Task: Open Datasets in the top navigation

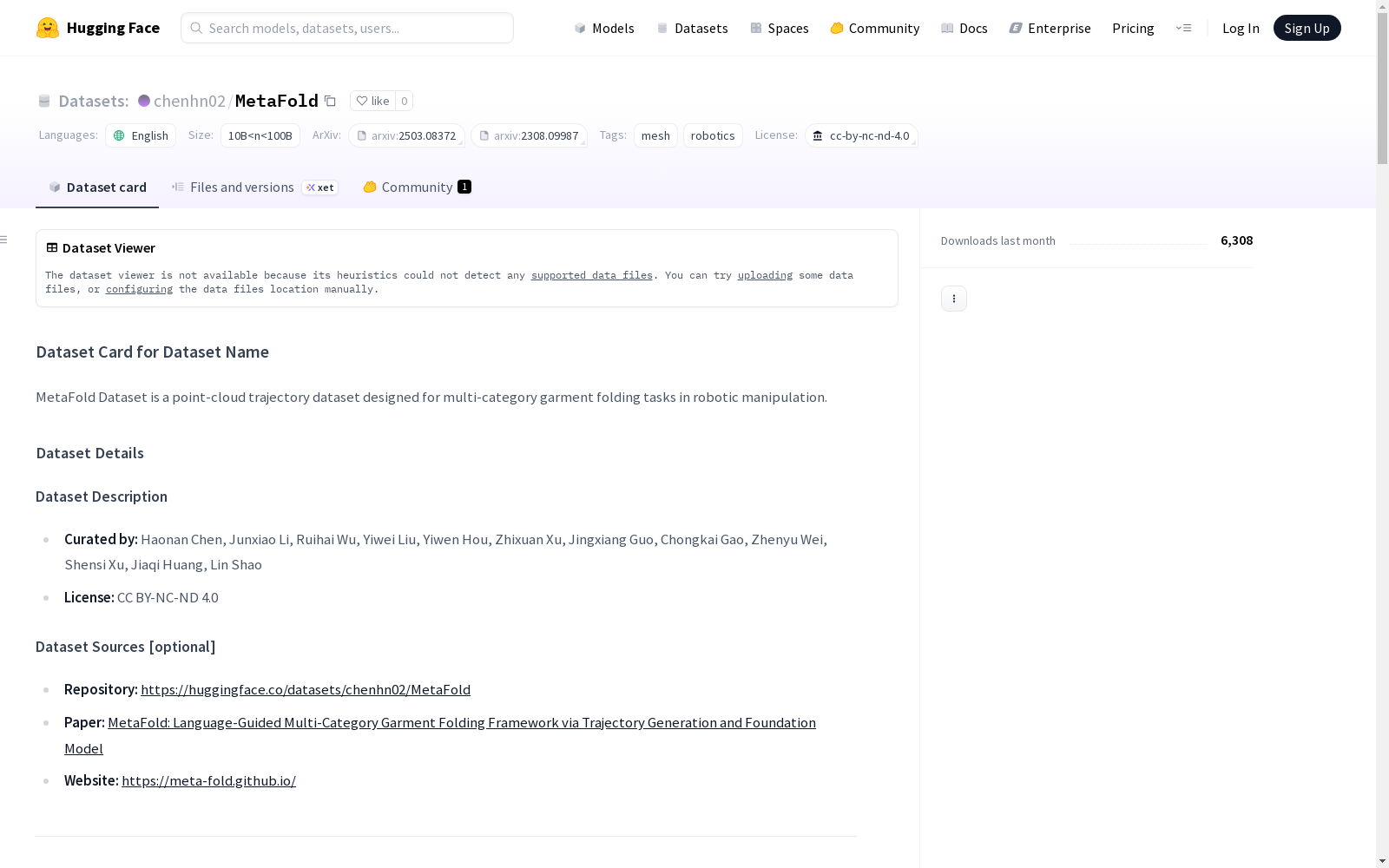Action: (692, 28)
